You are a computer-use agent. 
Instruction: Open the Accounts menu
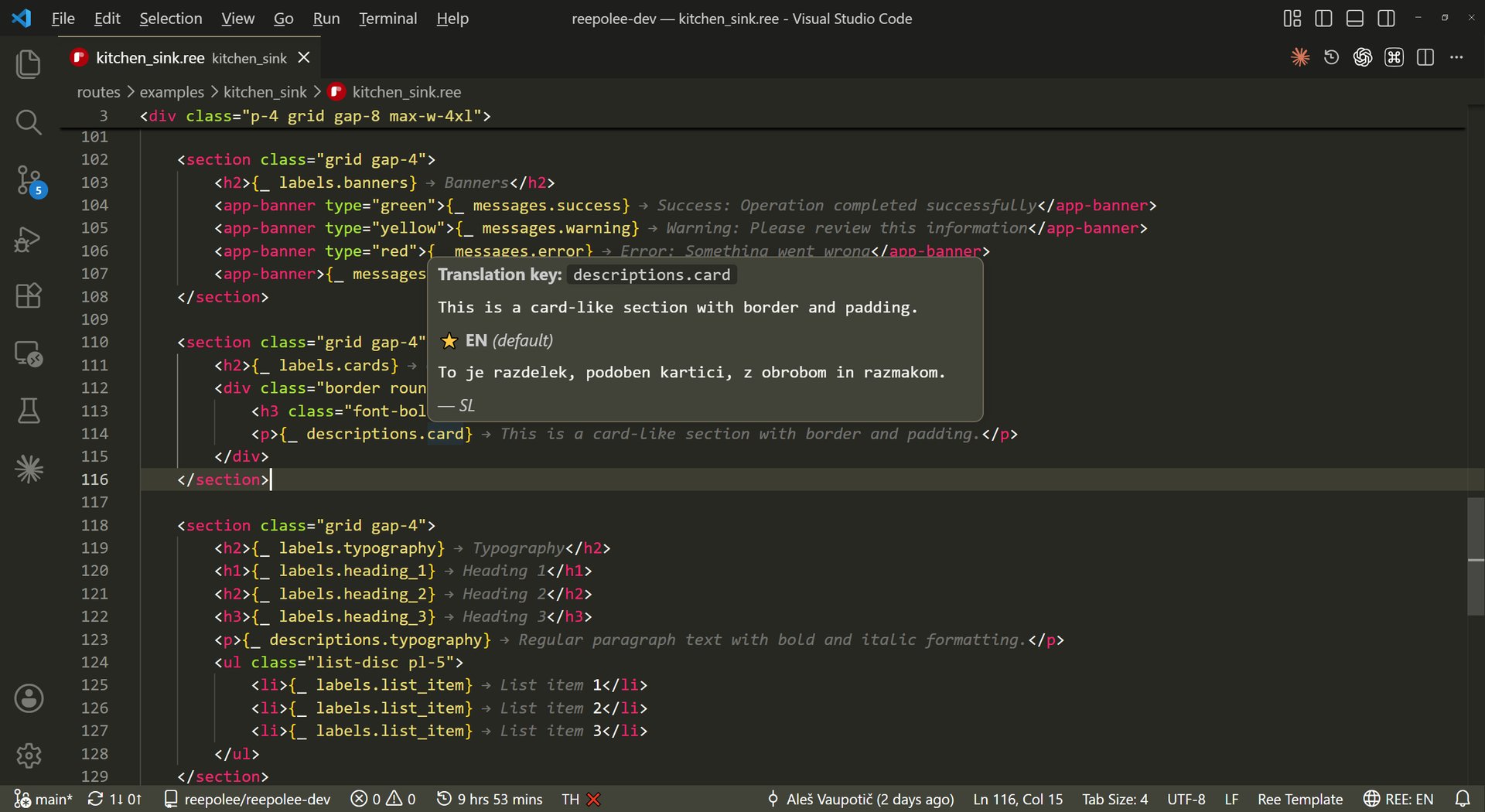(29, 698)
